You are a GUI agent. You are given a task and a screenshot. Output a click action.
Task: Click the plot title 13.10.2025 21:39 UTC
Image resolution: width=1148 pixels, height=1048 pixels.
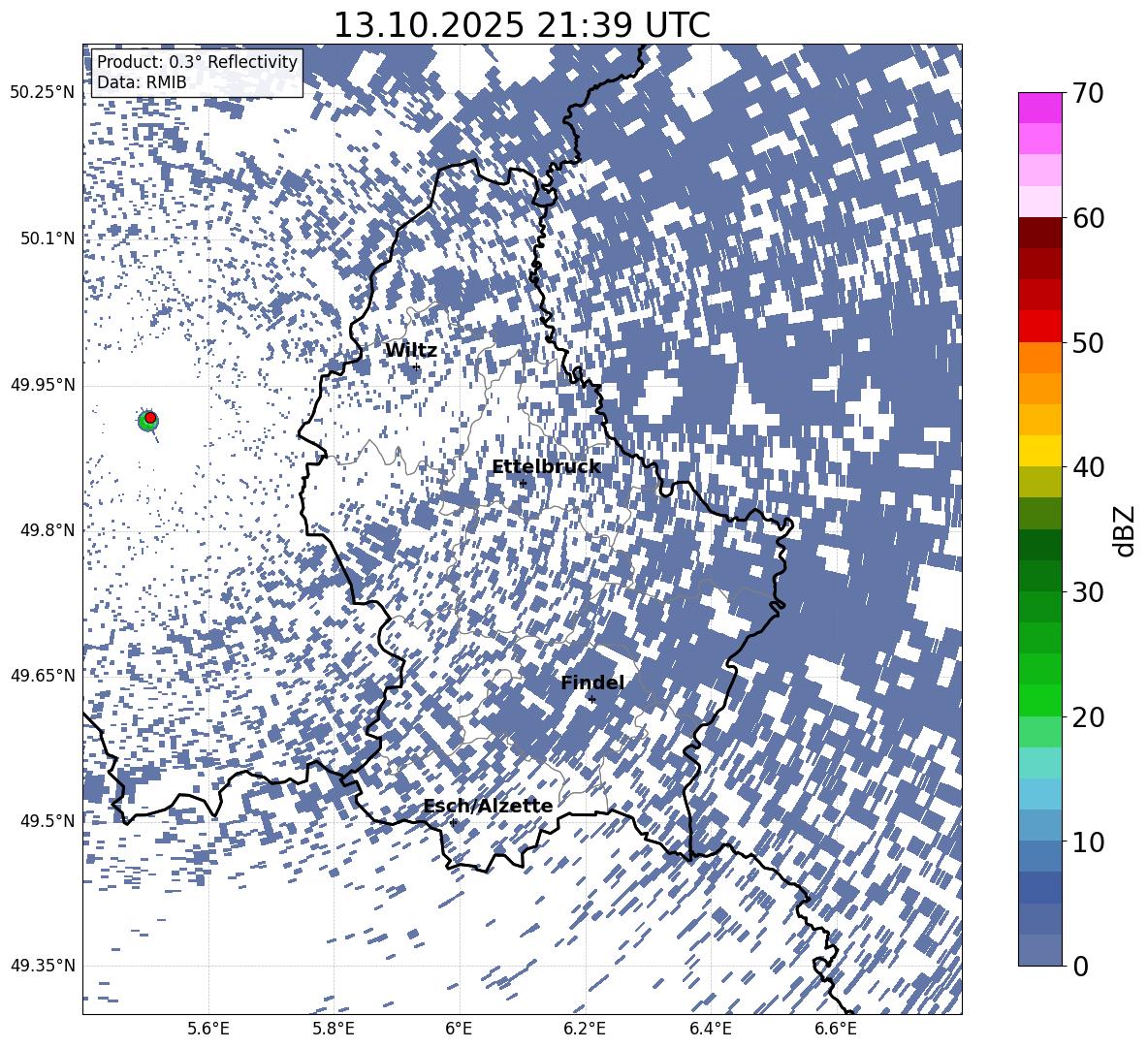[x=522, y=25]
